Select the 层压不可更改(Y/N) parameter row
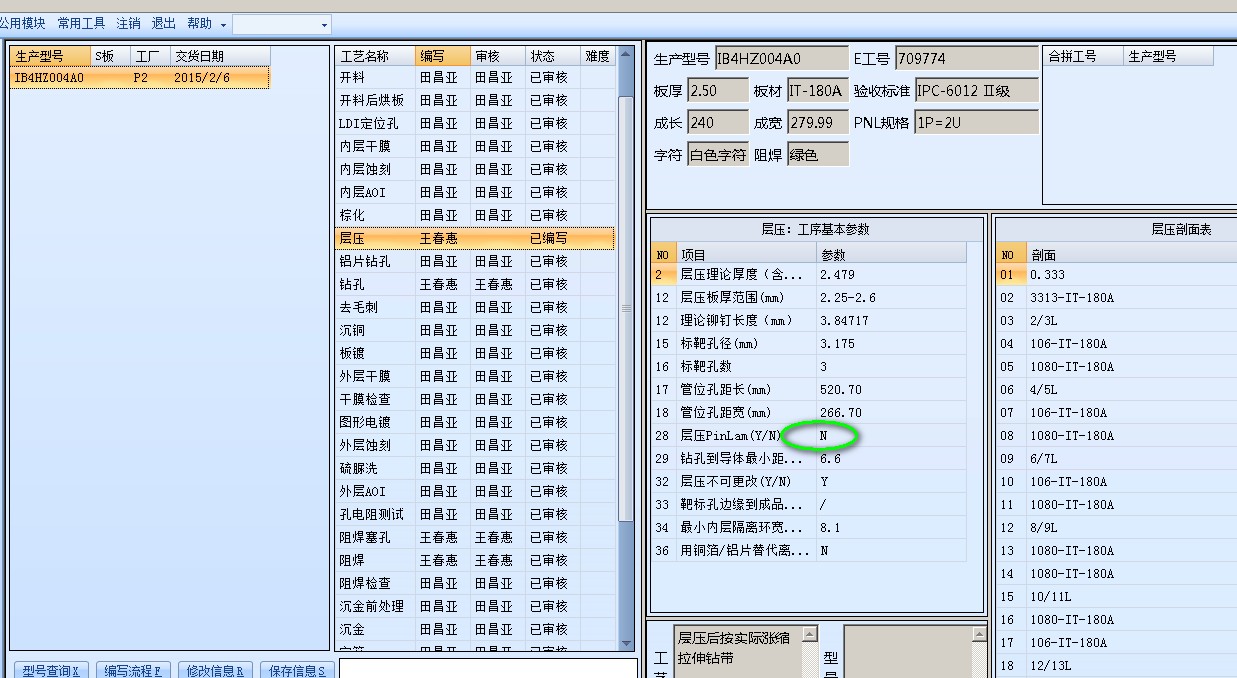This screenshot has height=678, width=1237. tap(809, 481)
